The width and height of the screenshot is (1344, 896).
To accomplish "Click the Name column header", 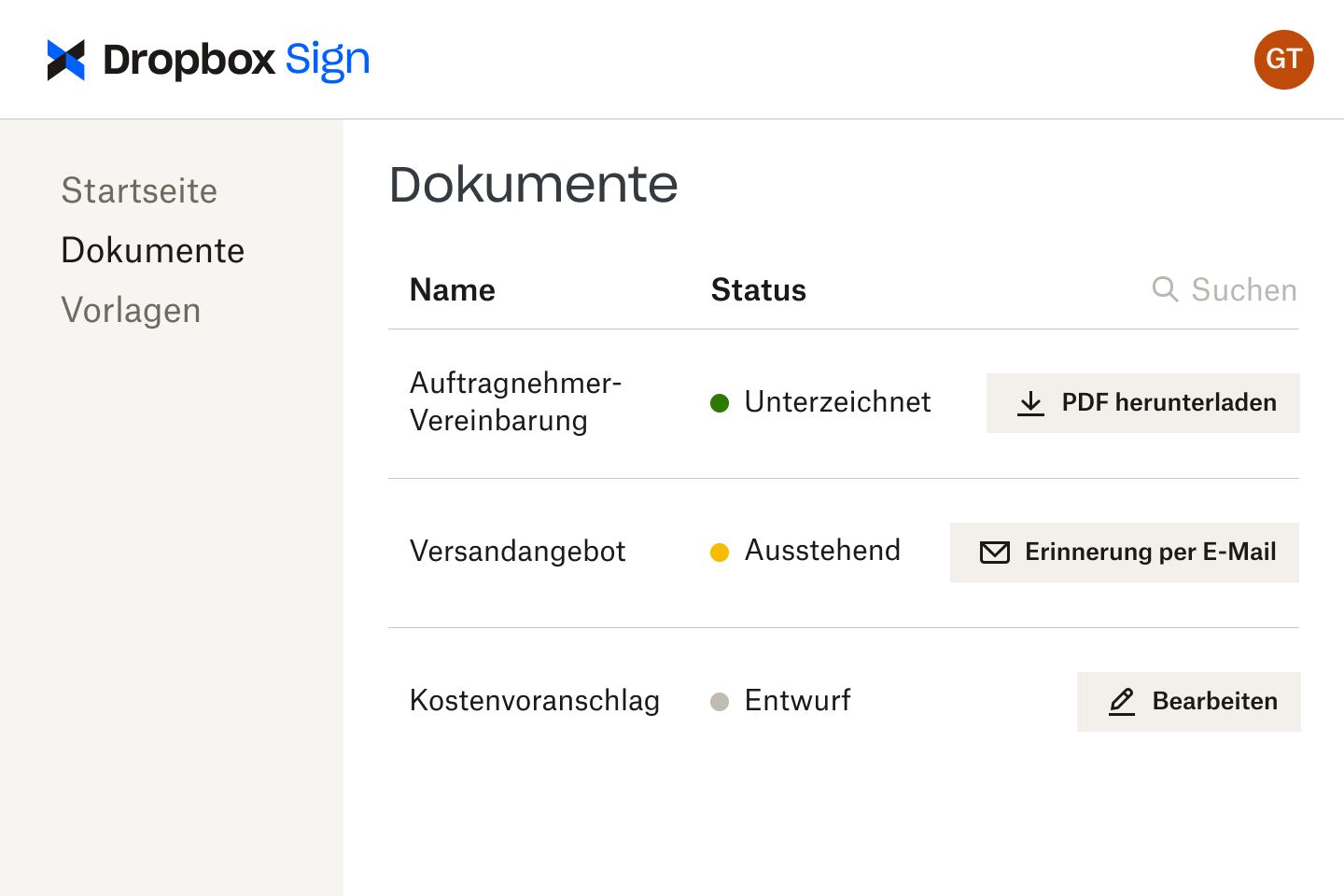I will [452, 289].
